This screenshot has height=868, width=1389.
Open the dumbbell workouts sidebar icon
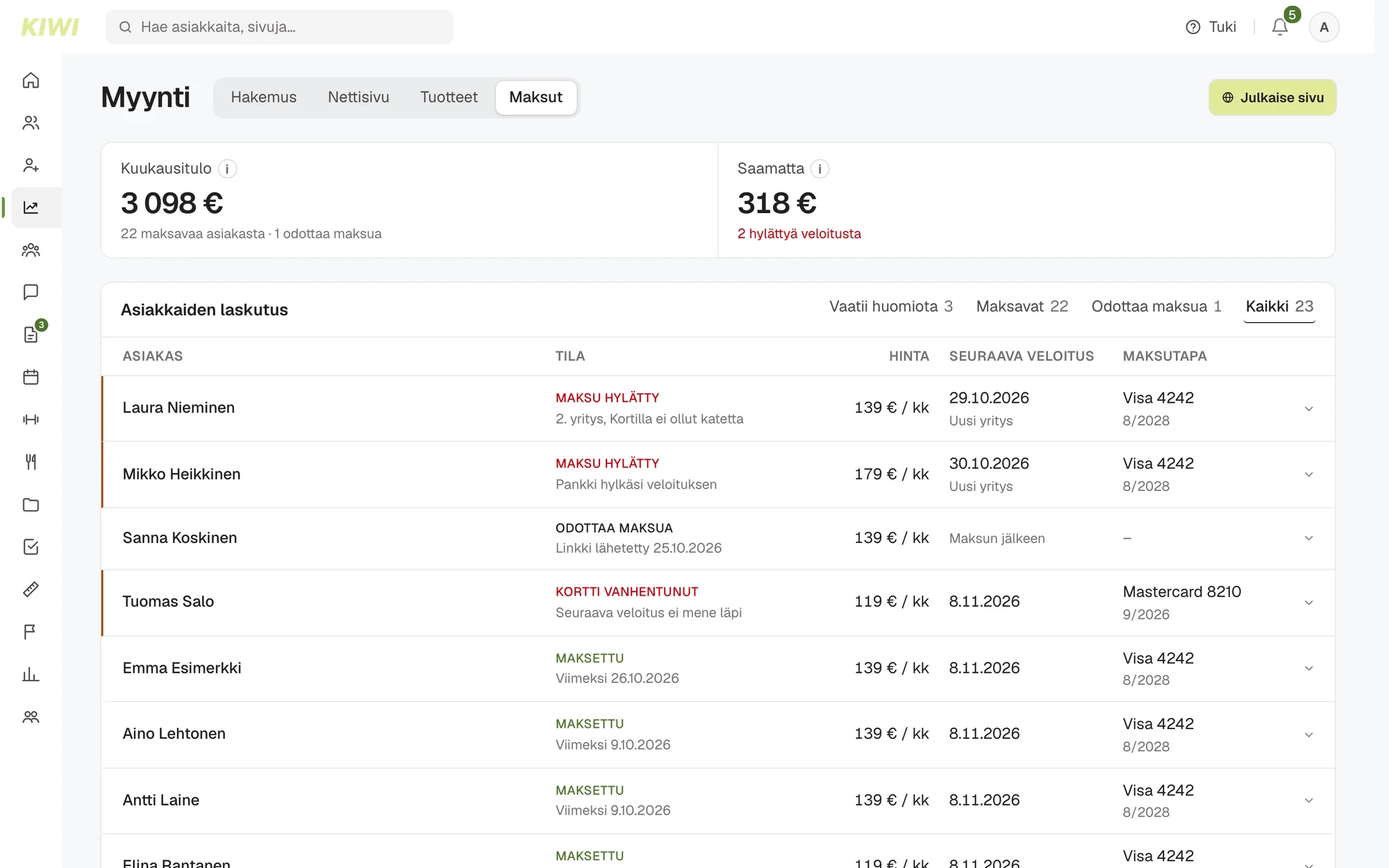pos(31,419)
